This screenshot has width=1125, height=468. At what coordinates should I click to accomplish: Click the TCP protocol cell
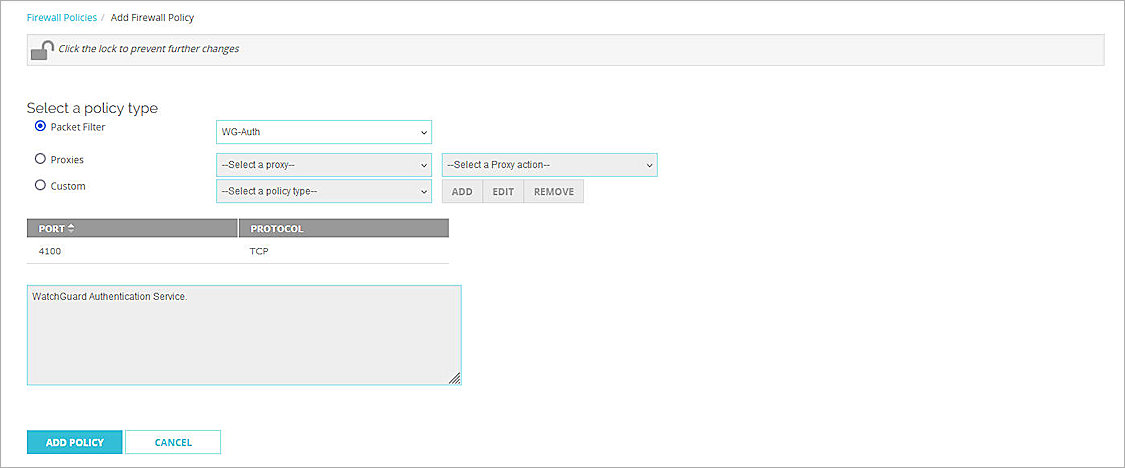(x=260, y=251)
